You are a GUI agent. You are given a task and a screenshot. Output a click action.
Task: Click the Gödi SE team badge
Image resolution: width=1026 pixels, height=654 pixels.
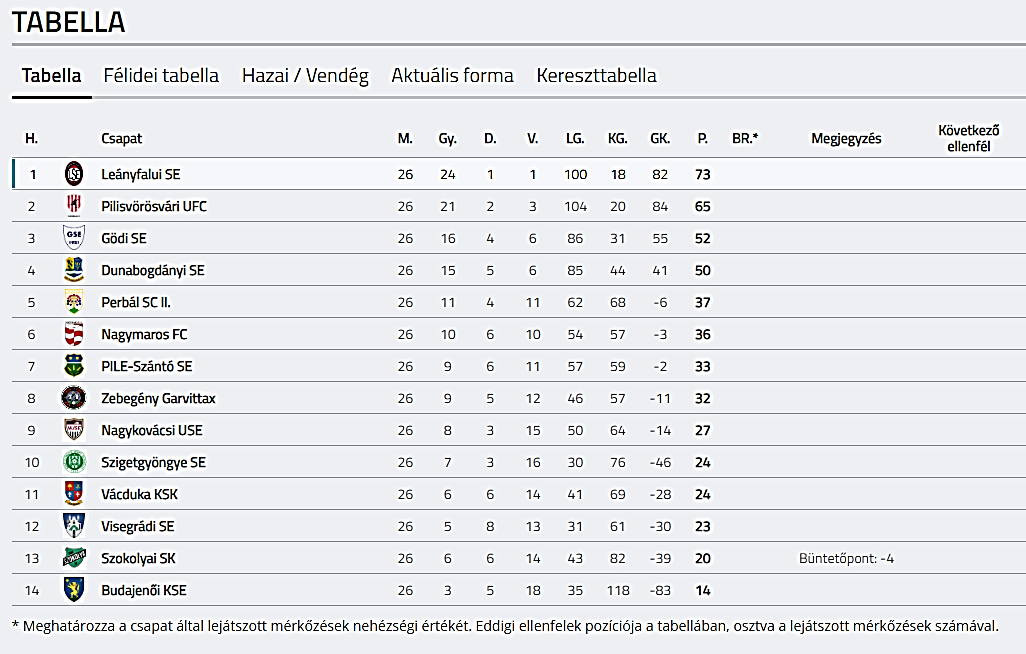[74, 238]
